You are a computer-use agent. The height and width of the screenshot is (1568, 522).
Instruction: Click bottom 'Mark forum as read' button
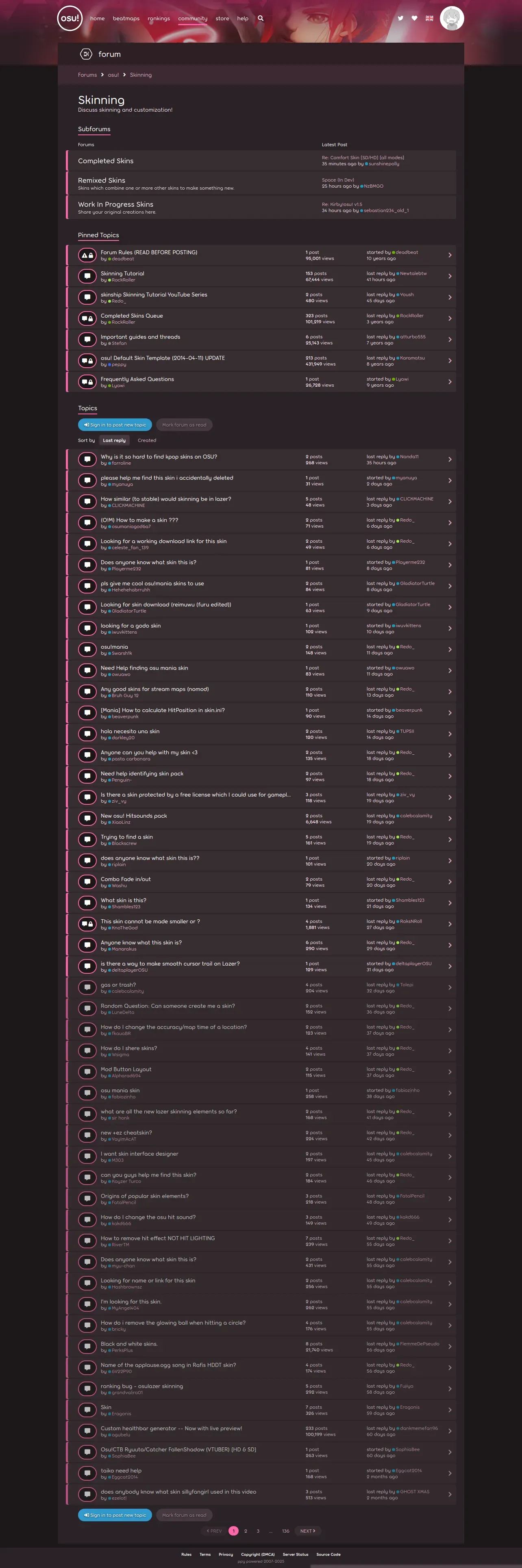tap(184, 1515)
